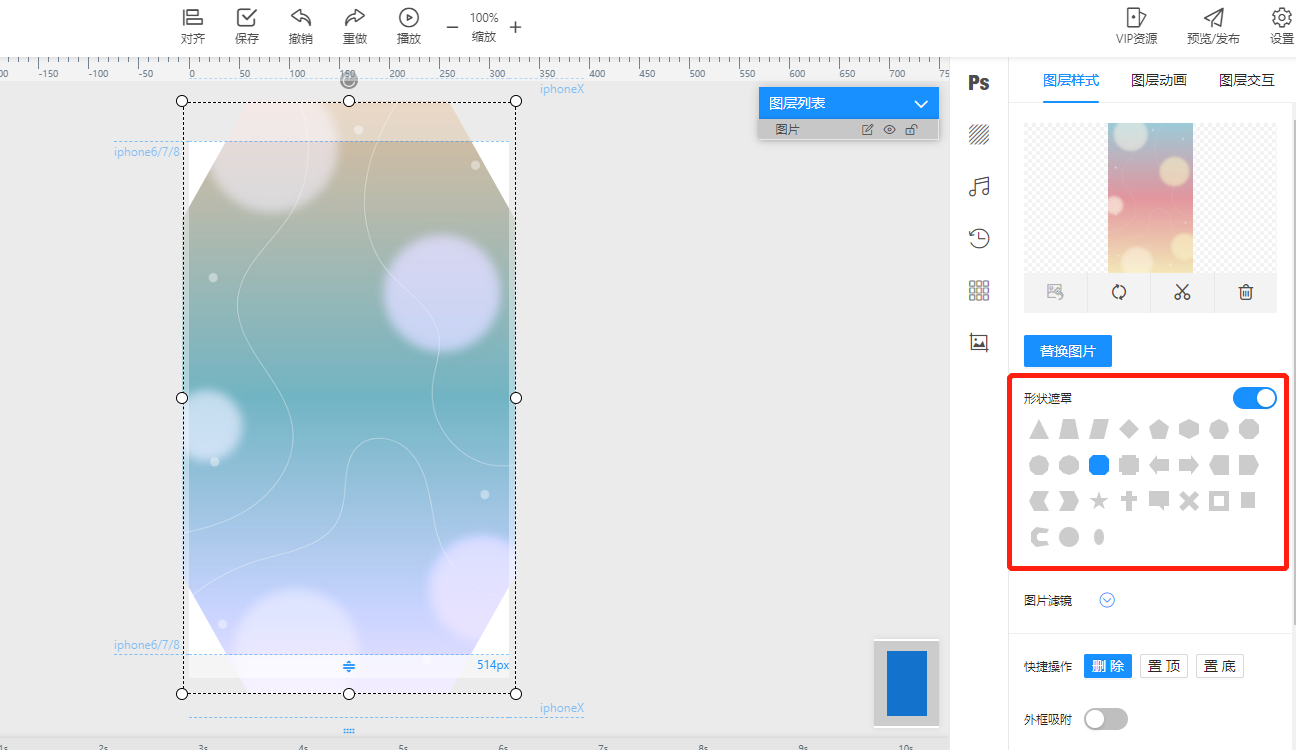Click the 删除 quick action button
The image size is (1296, 750).
(1108, 666)
